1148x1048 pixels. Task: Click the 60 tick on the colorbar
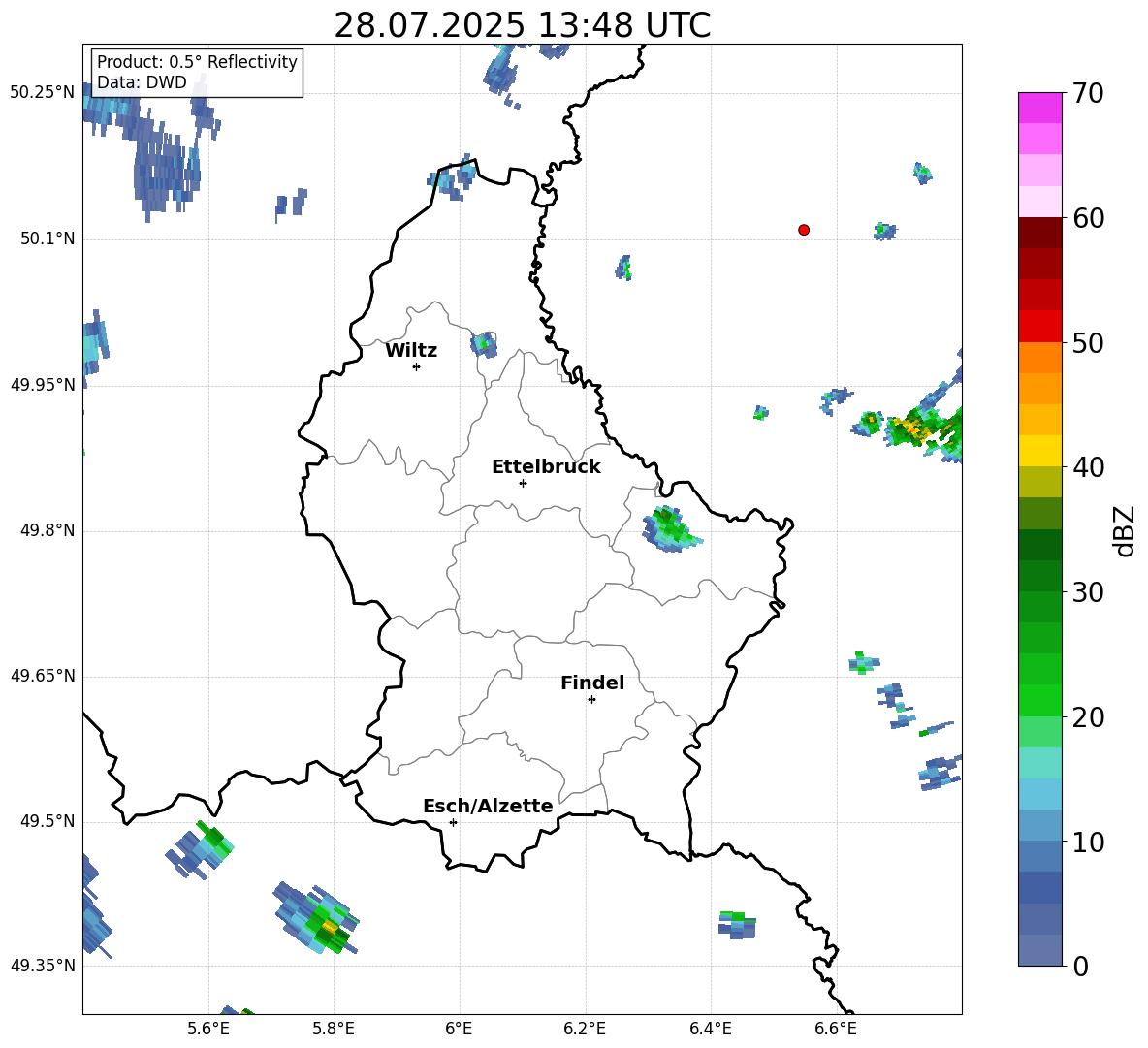(1089, 218)
